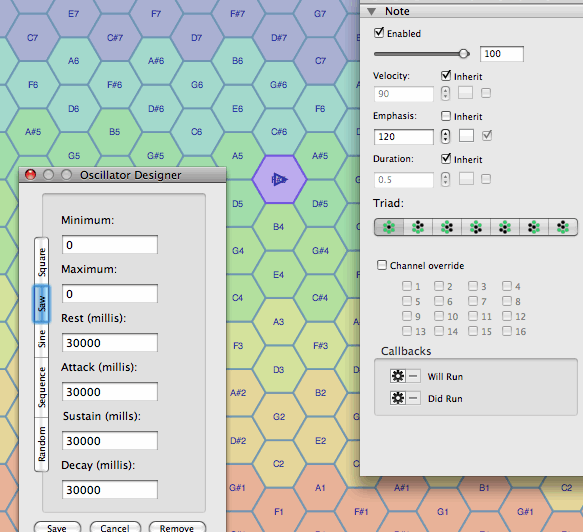This screenshot has height=532, width=583.
Task: Tick the channel 10 checkbox
Action: (x=439, y=316)
